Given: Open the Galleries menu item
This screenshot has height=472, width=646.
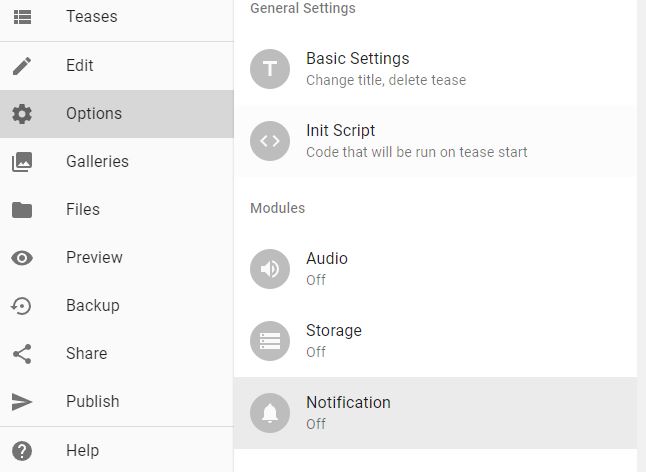Looking at the screenshot, I should coord(117,162).
